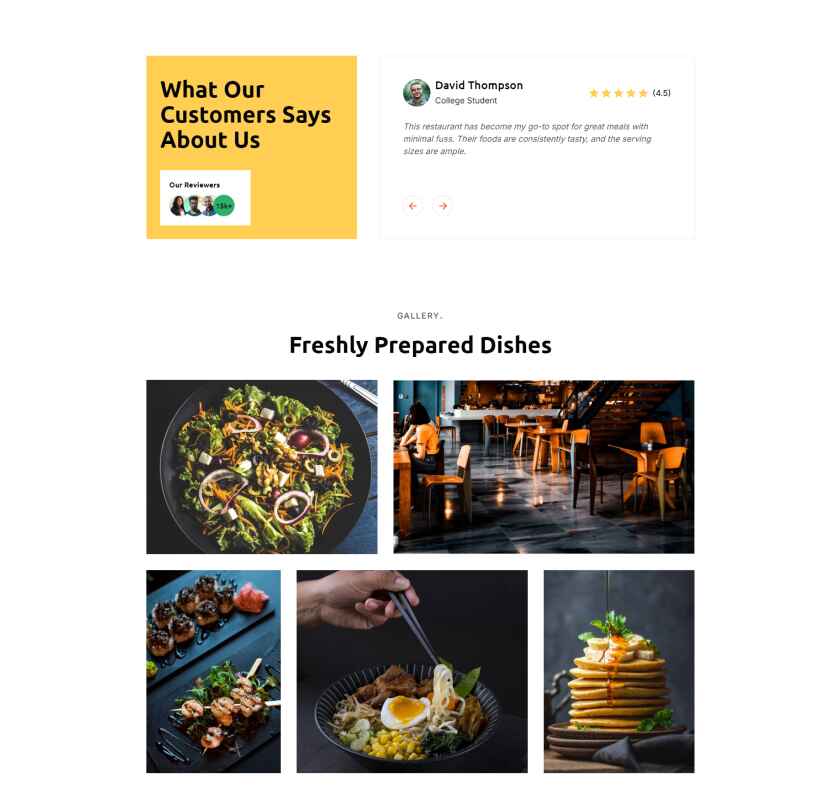Click the Our Reviewers label
The width and height of the screenshot is (840, 800).
(x=194, y=185)
